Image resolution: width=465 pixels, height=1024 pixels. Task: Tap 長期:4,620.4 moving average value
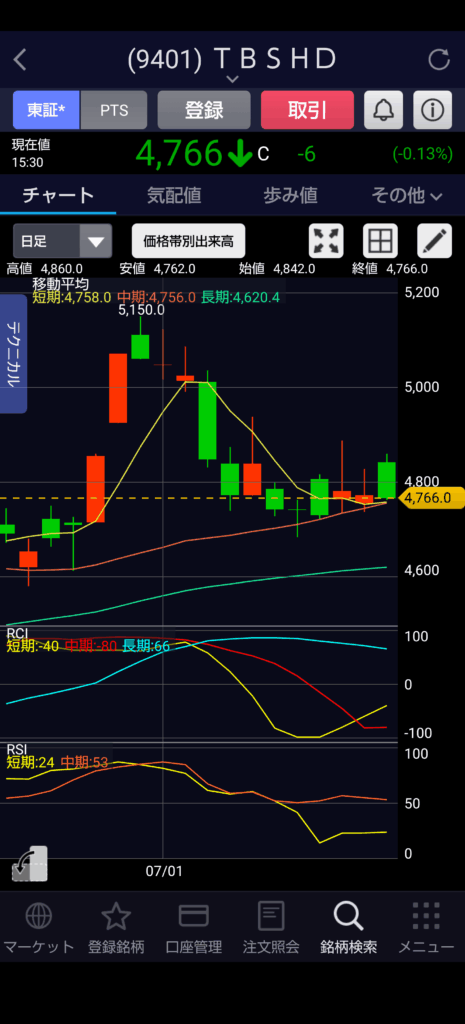240,297
